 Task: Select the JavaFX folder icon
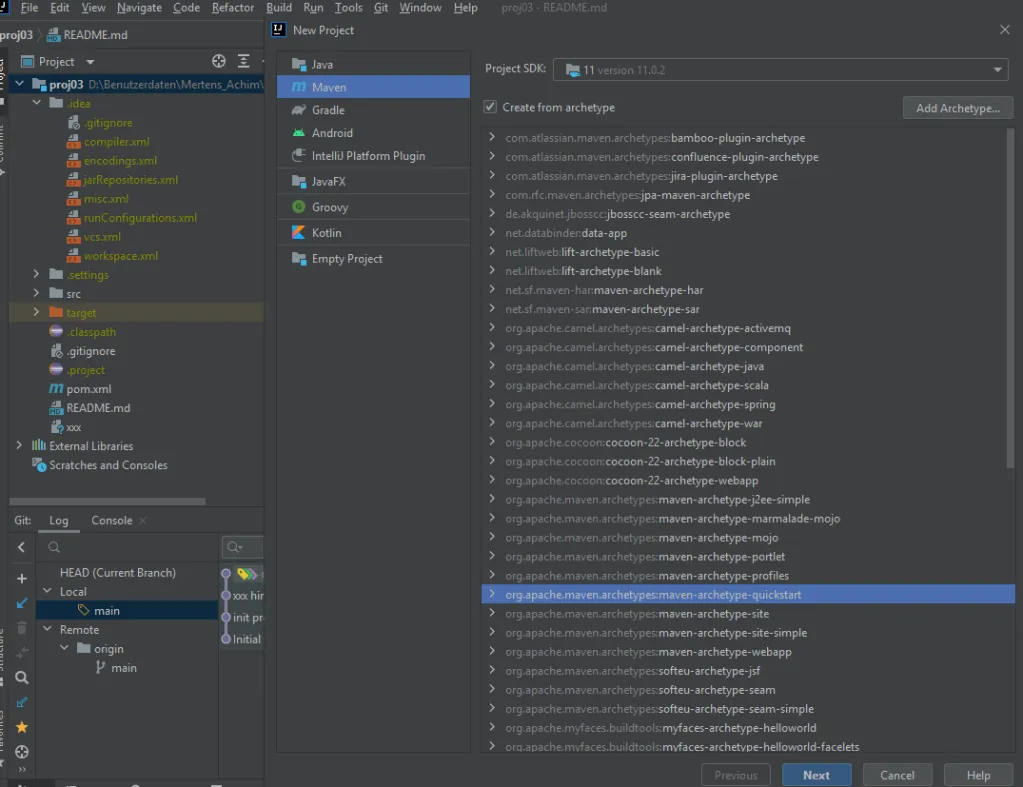click(299, 181)
